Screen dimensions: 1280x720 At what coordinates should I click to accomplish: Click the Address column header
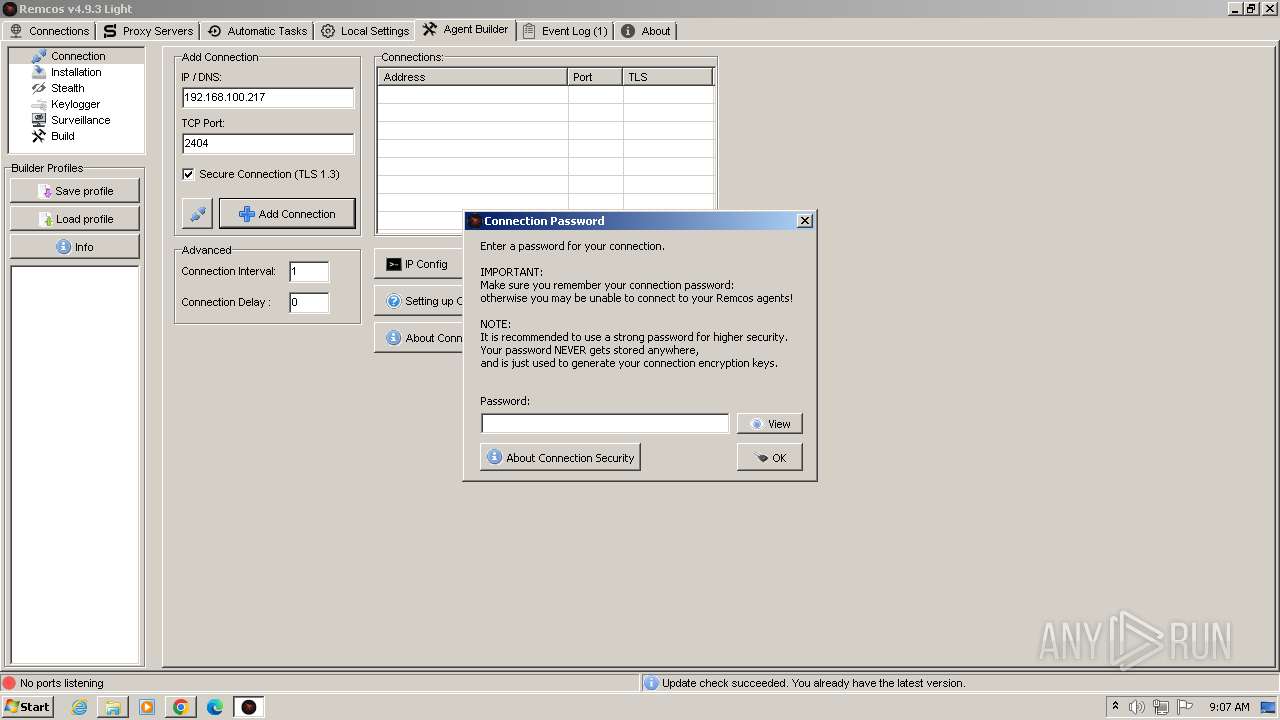(x=473, y=77)
